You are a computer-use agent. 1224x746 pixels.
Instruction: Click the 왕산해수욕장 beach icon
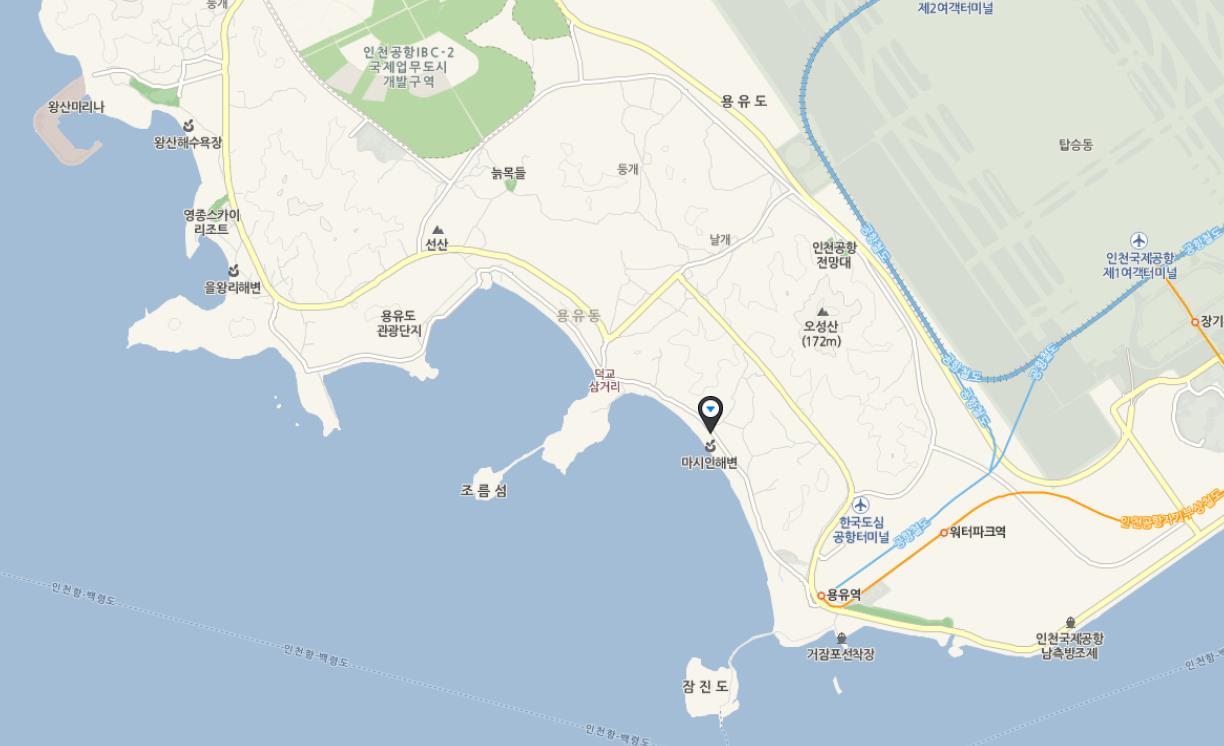tap(188, 126)
